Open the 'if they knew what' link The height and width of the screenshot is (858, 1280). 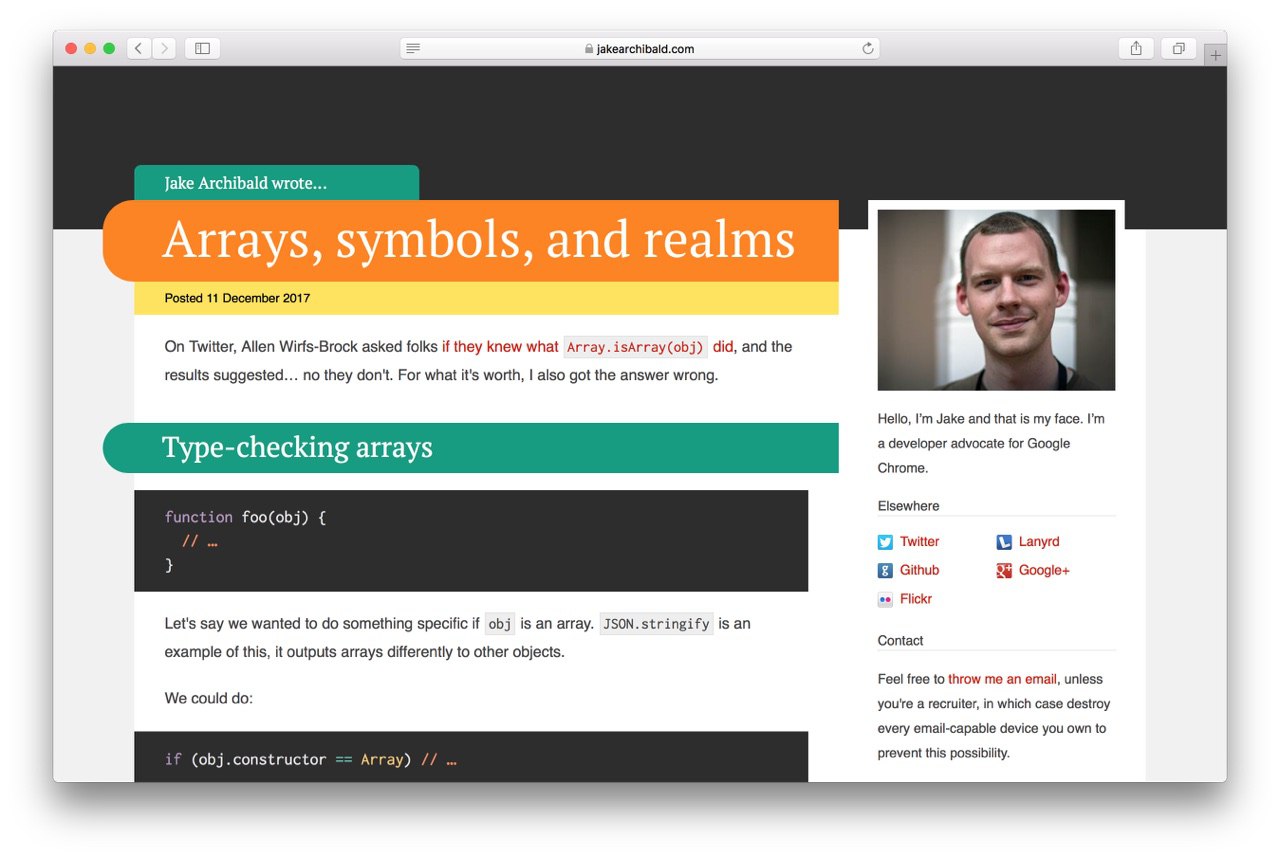(500, 347)
